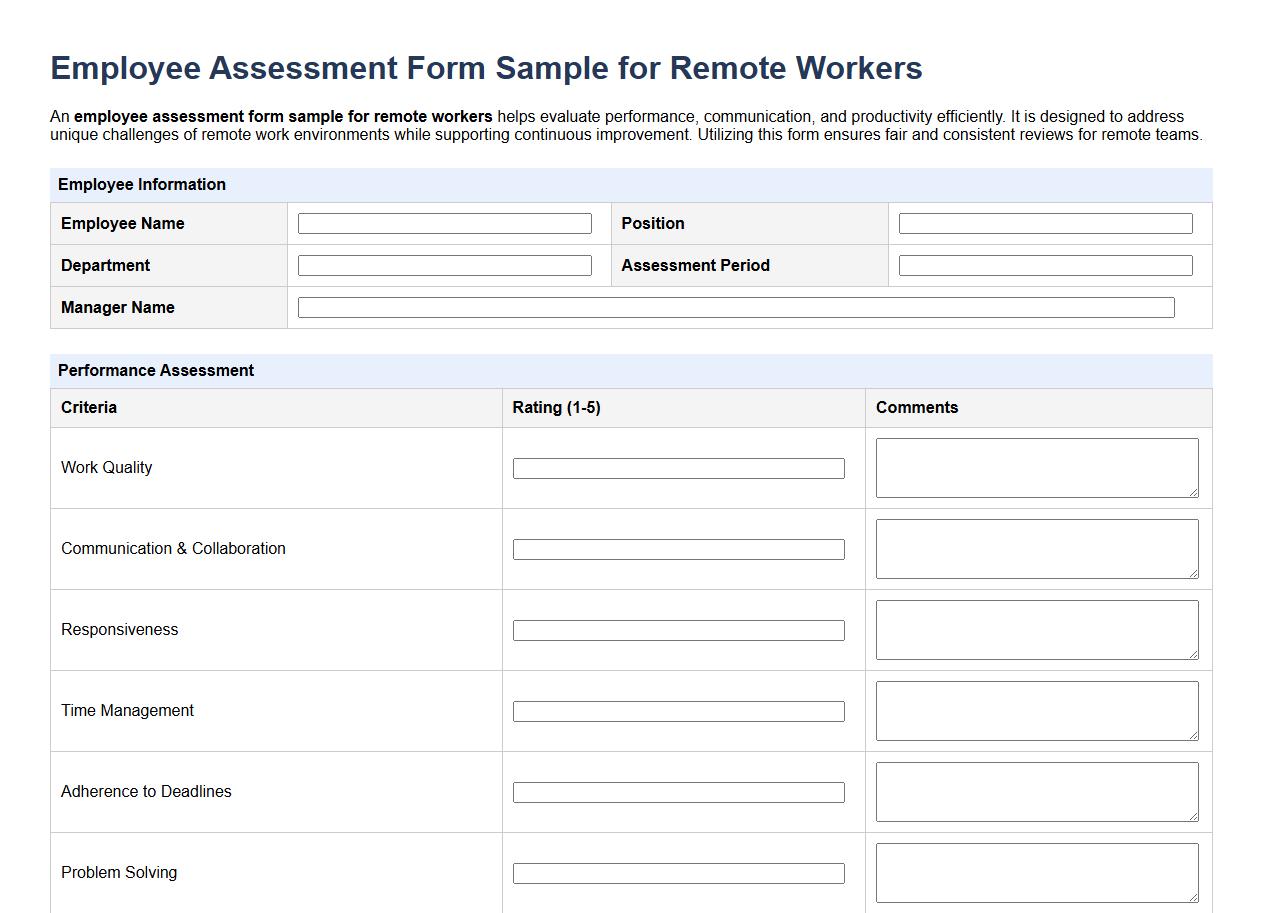The height and width of the screenshot is (913, 1263).
Task: Click the Communication & Collaboration comments box
Action: click(x=1036, y=548)
